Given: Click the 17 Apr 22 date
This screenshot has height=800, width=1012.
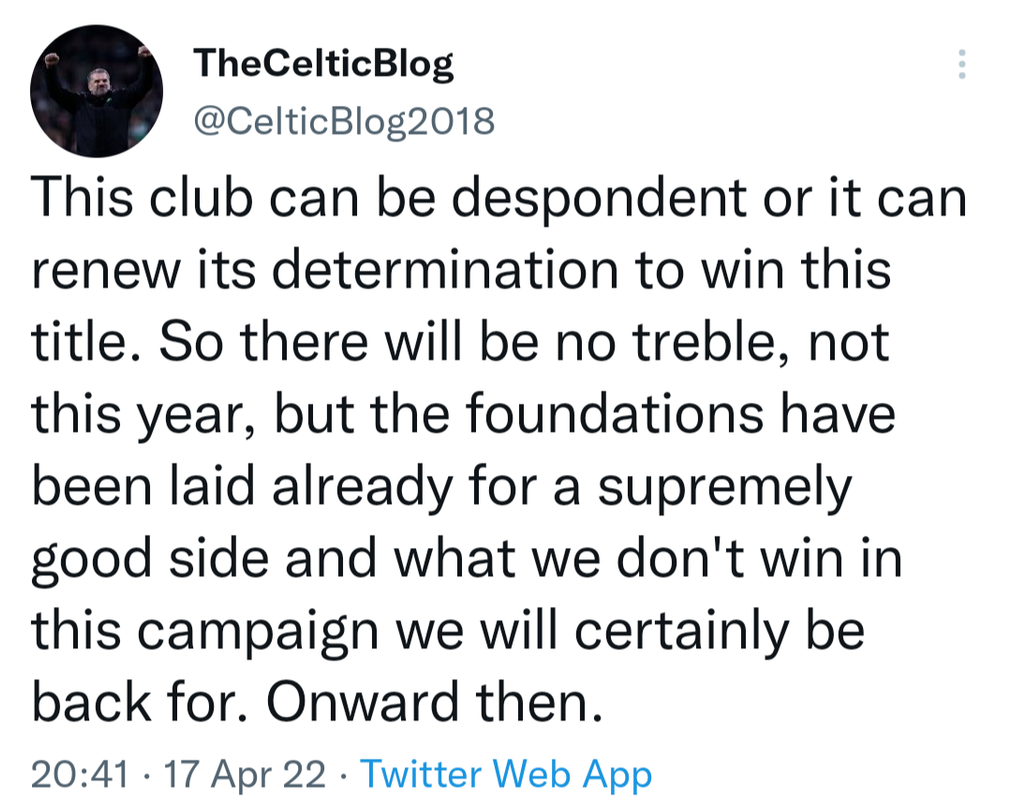Looking at the screenshot, I should point(245,774).
